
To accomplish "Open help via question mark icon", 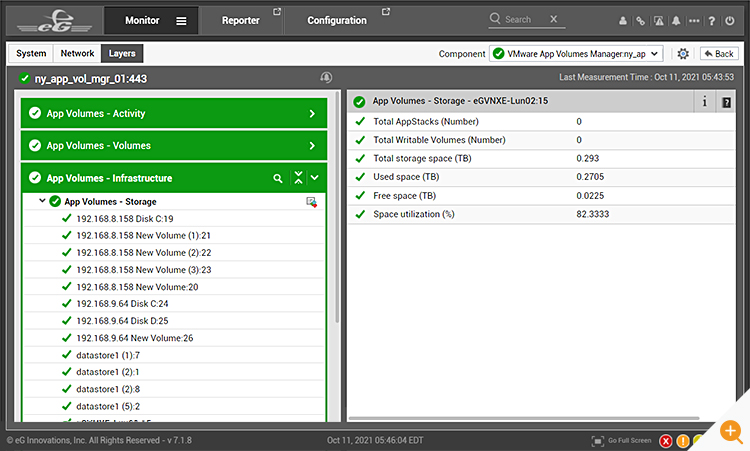I will pos(712,21).
